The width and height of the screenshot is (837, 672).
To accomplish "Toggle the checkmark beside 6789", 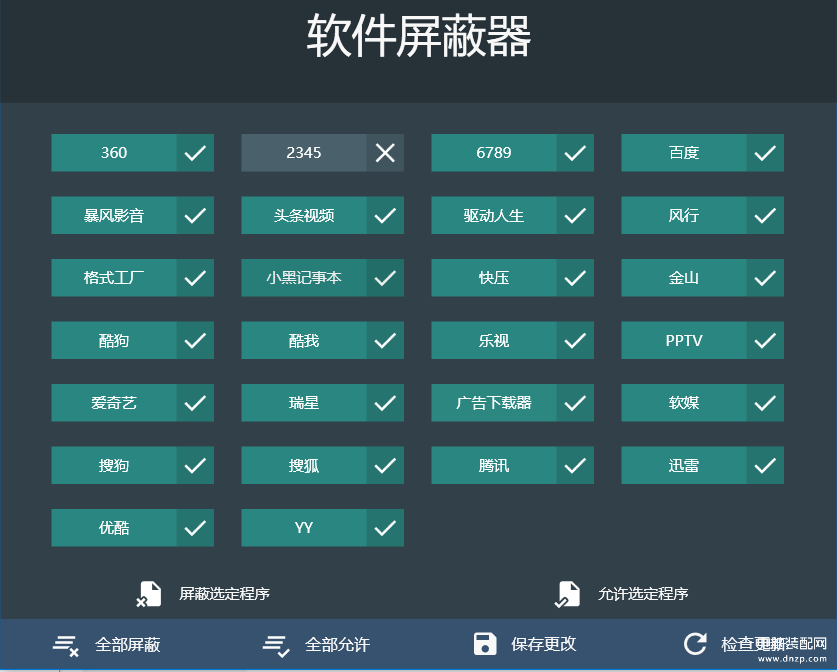I will click(575, 153).
